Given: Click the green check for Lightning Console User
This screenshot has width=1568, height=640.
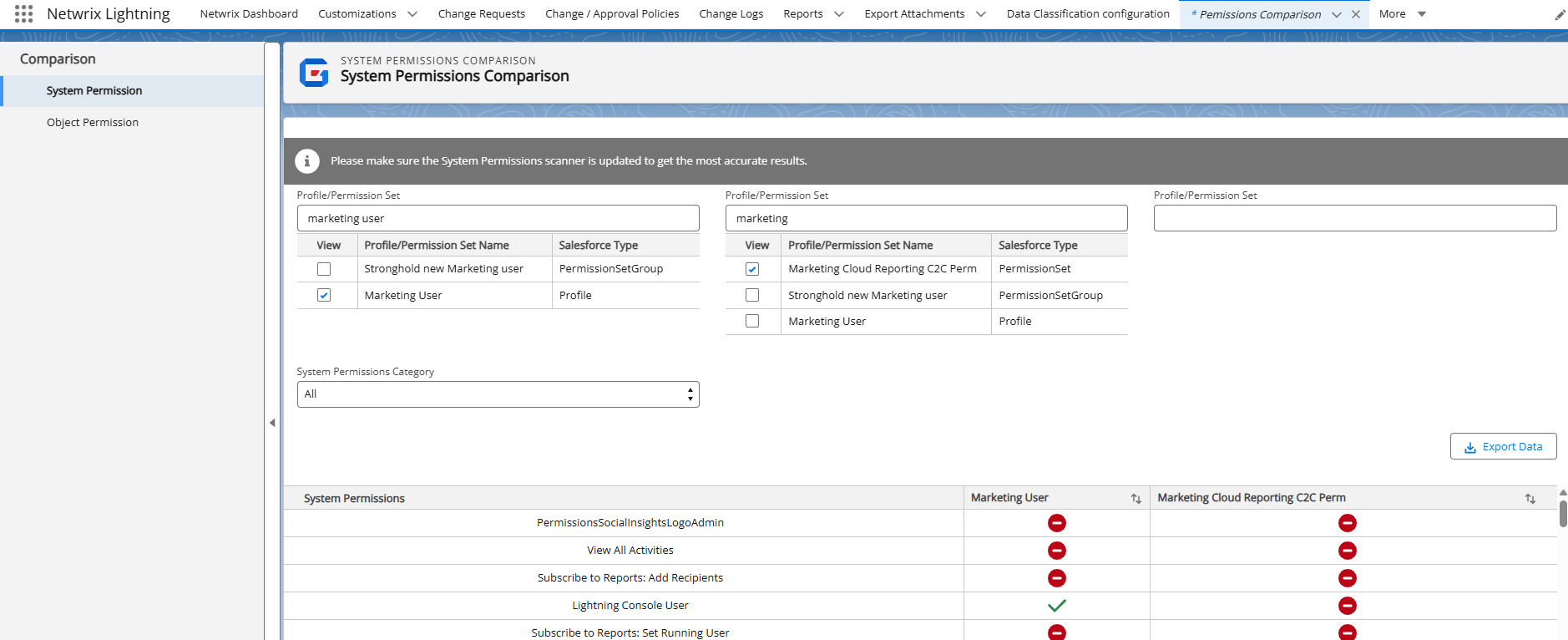Looking at the screenshot, I should [1056, 606].
